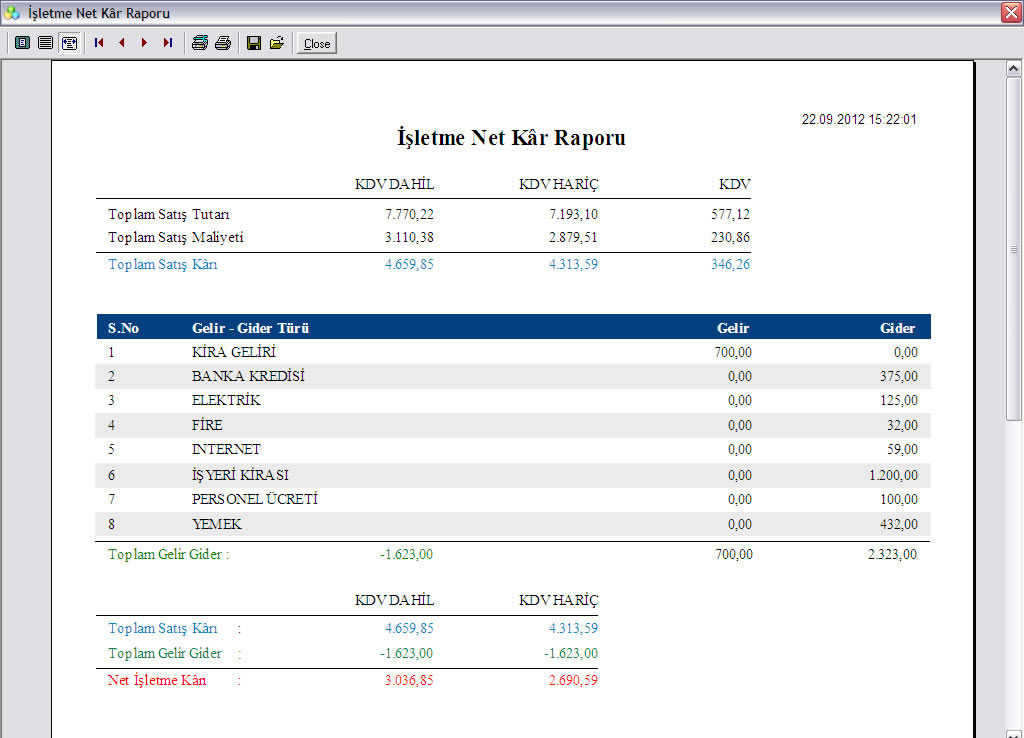Save the report with the floppy icon
This screenshot has width=1024, height=738.
[254, 43]
